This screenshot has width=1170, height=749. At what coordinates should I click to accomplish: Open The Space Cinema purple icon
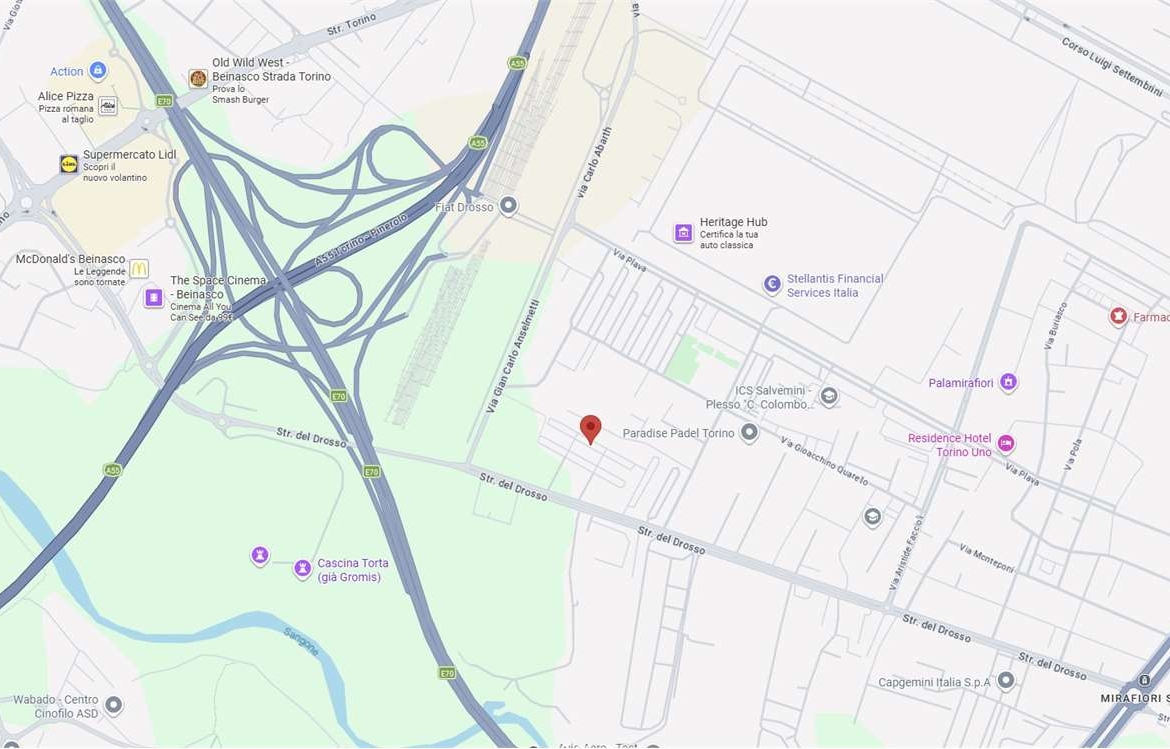[153, 298]
